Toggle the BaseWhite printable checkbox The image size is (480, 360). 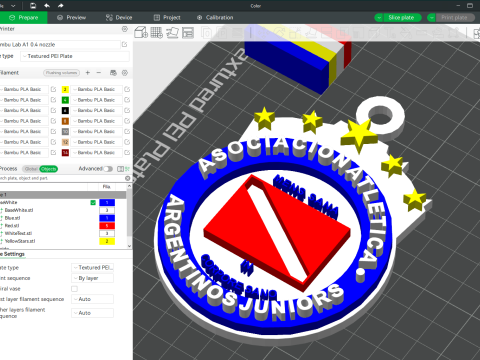click(93, 202)
